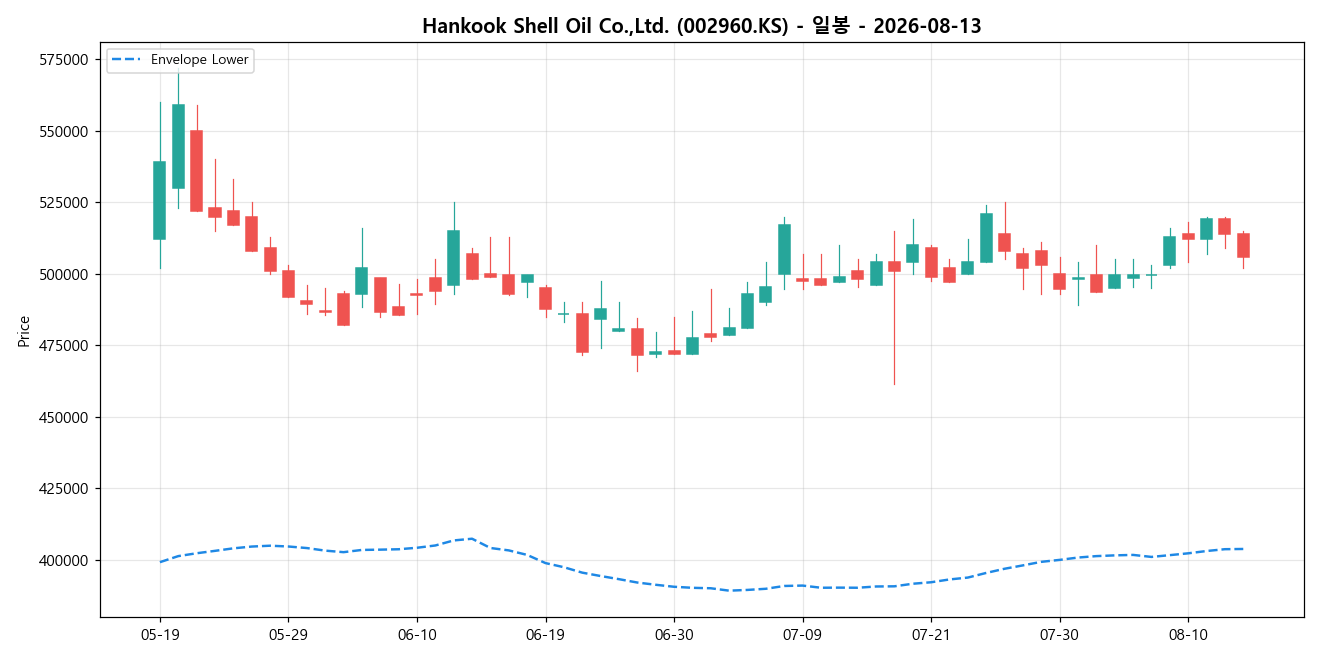Screen dimensions: 1320x660
Task: Click the 550000 y-axis tick label
Action: pyautogui.click(x=66, y=131)
